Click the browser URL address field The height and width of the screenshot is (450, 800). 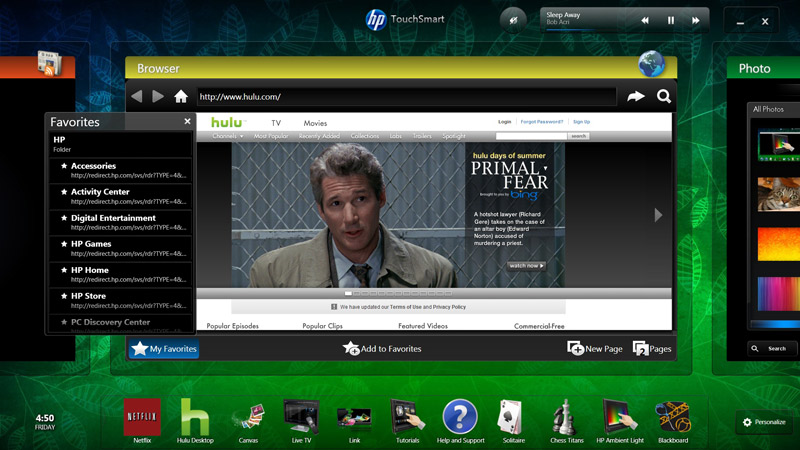pyautogui.click(x=406, y=96)
